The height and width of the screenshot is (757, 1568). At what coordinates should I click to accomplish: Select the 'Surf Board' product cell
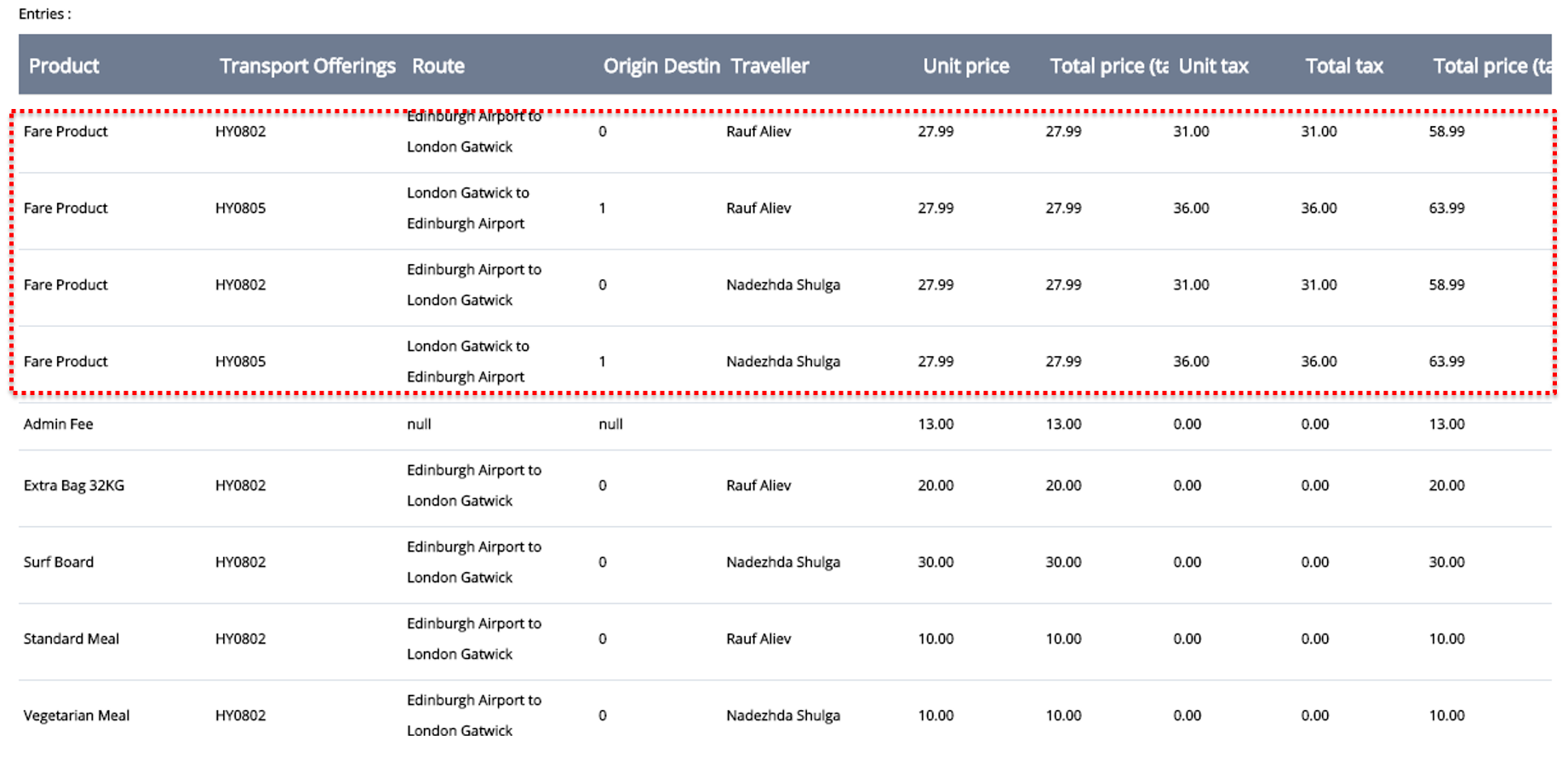(59, 562)
